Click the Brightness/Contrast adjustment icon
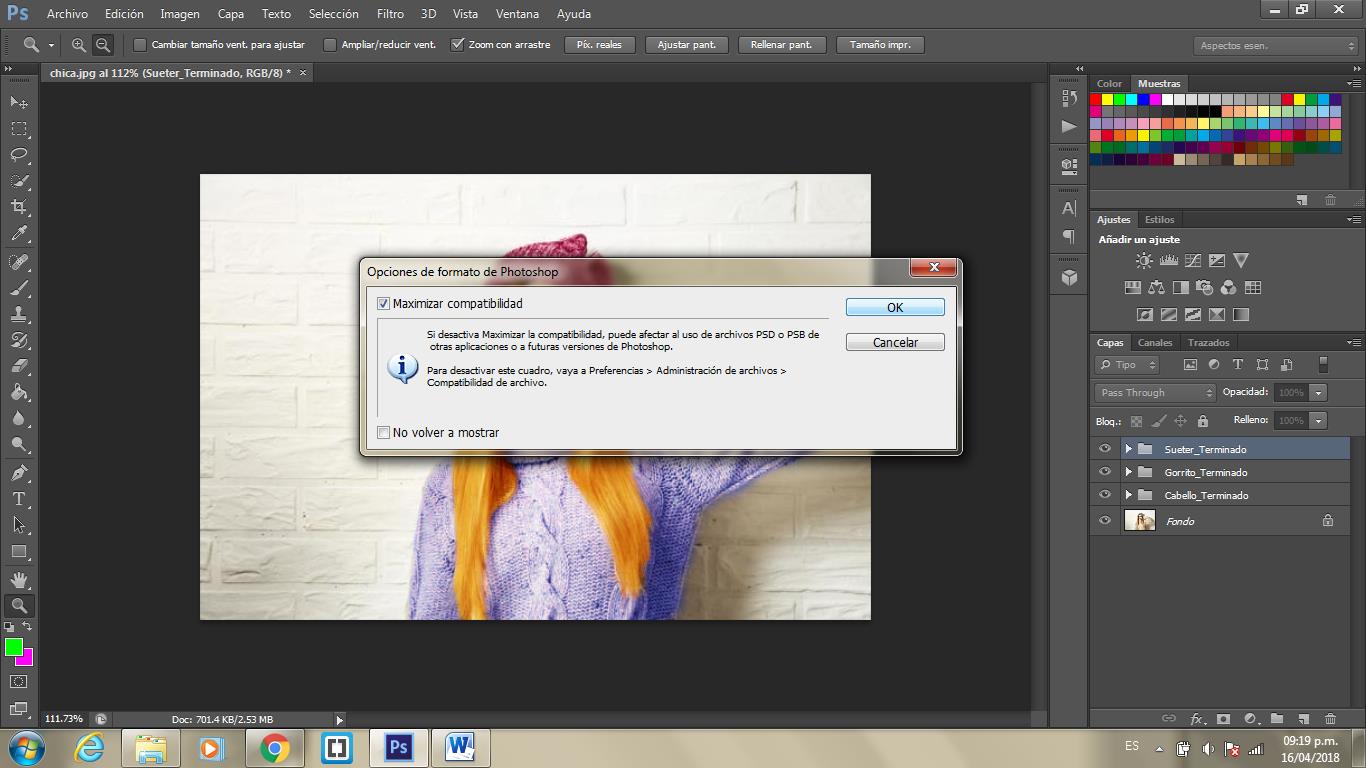This screenshot has width=1366, height=768. click(1144, 261)
